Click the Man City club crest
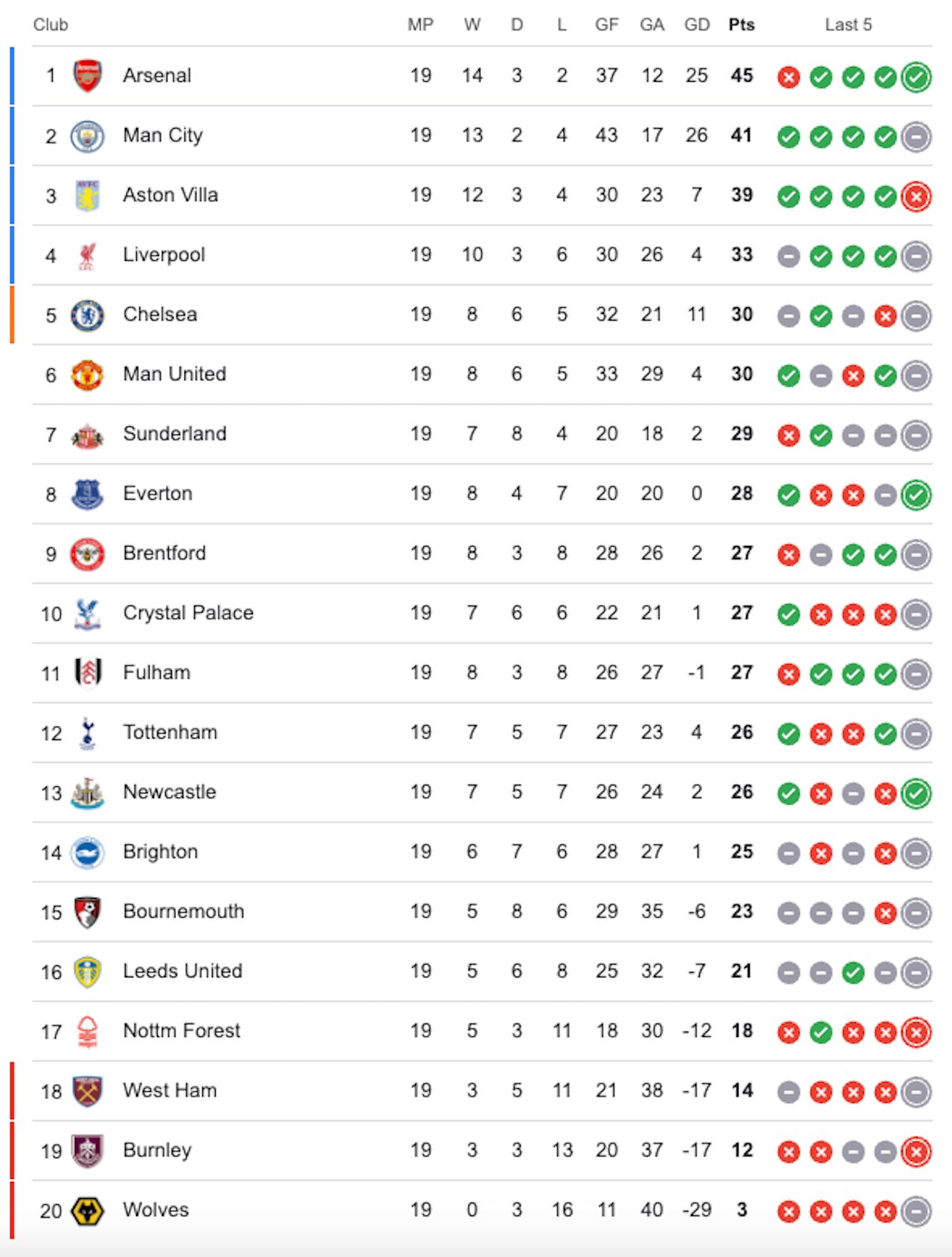The width and height of the screenshot is (952, 1257). (x=87, y=136)
